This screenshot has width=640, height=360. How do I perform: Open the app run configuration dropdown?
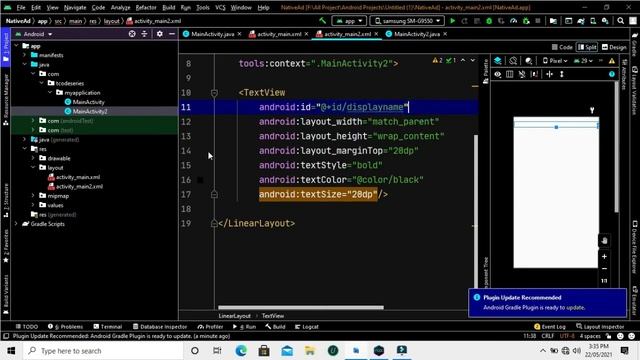[x=349, y=21]
